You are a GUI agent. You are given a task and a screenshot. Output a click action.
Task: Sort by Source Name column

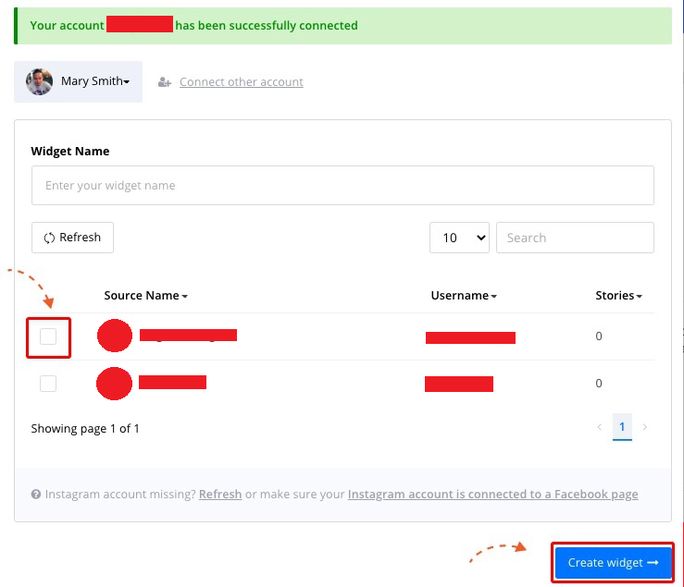coord(145,296)
